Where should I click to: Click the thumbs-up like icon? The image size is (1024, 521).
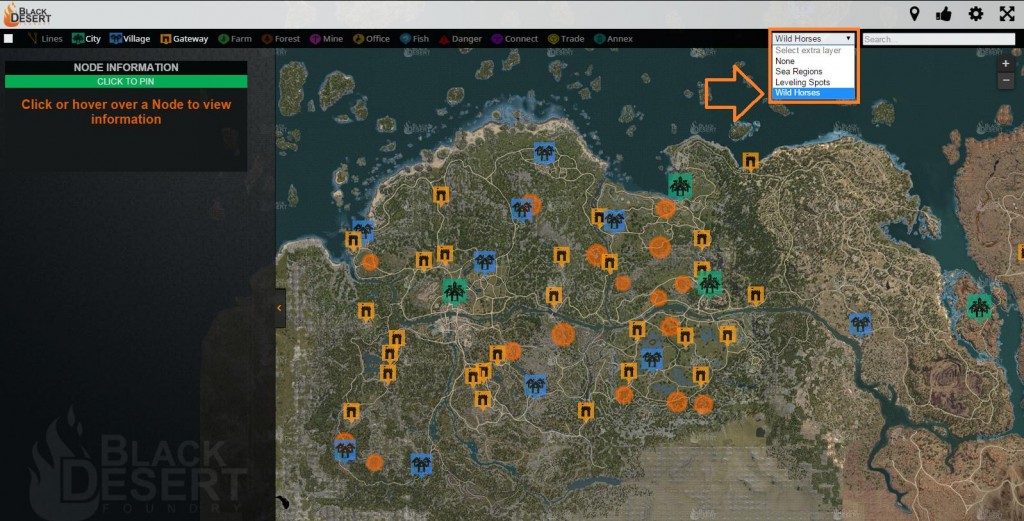pos(944,14)
